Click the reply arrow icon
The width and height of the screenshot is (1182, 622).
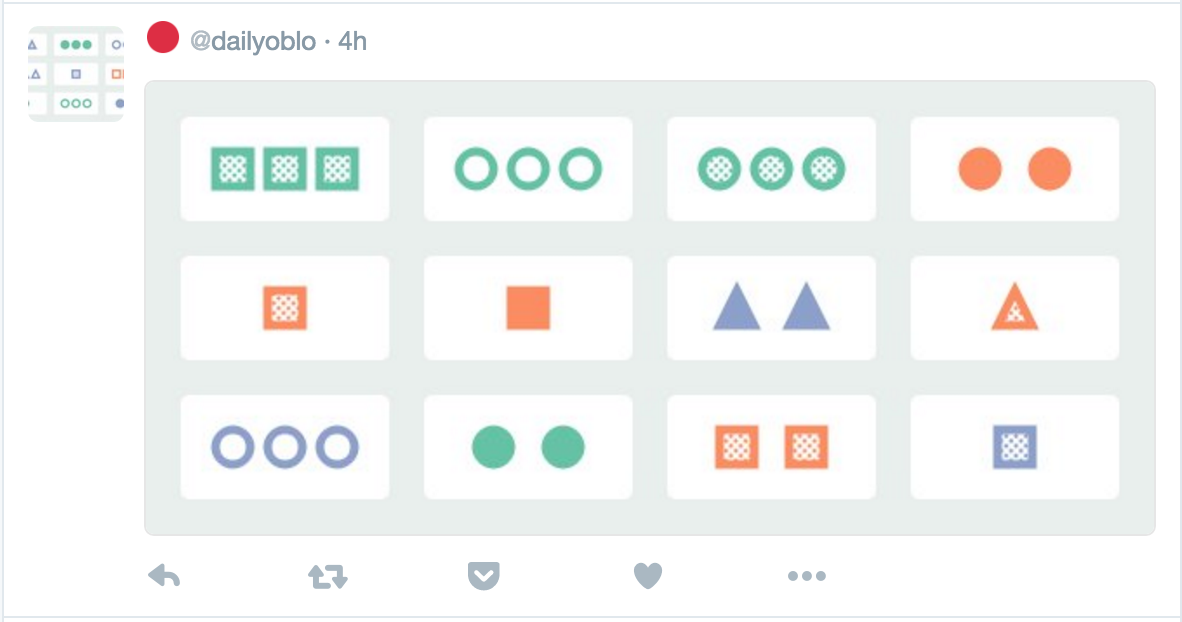point(164,576)
